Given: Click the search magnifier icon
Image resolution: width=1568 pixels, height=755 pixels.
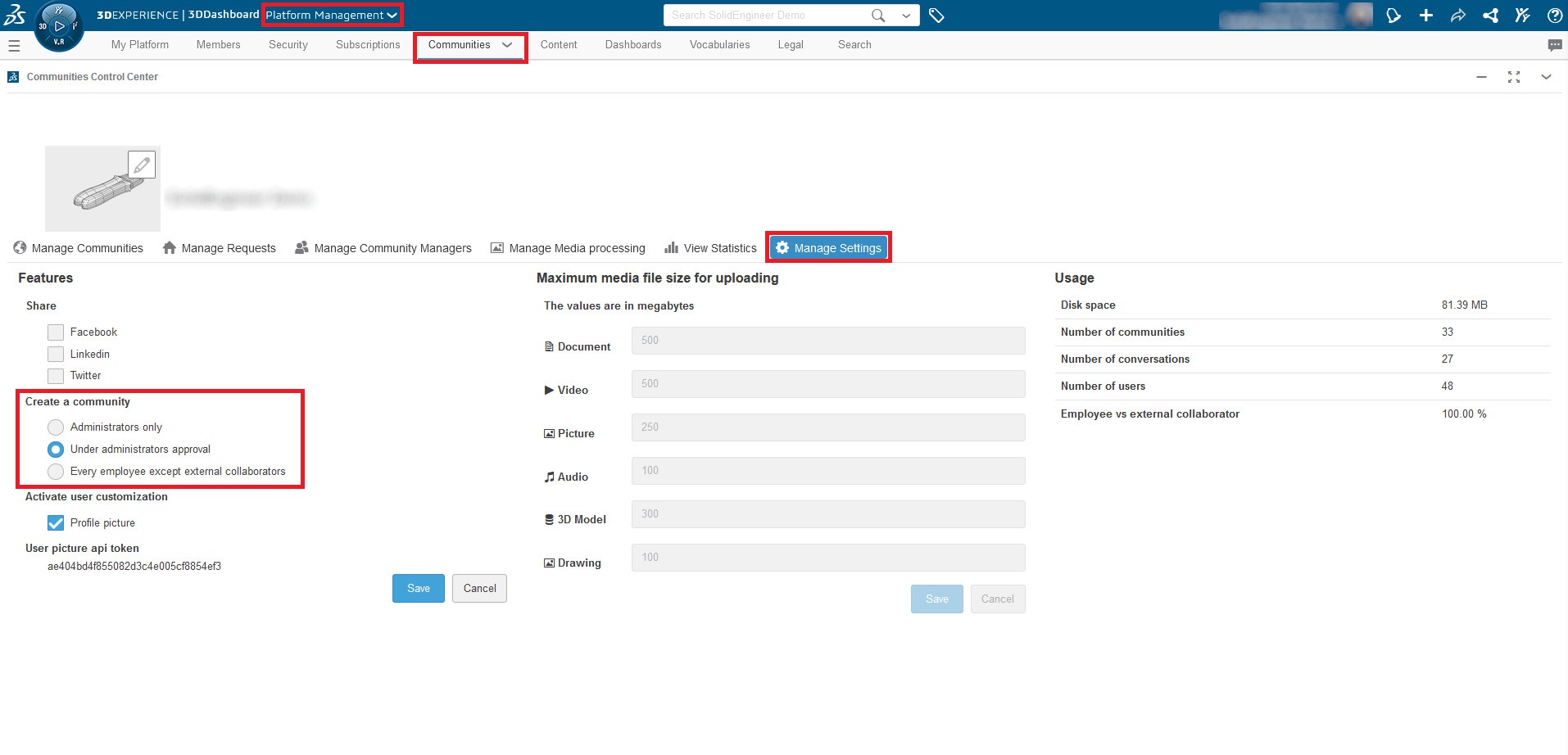Looking at the screenshot, I should (878, 16).
